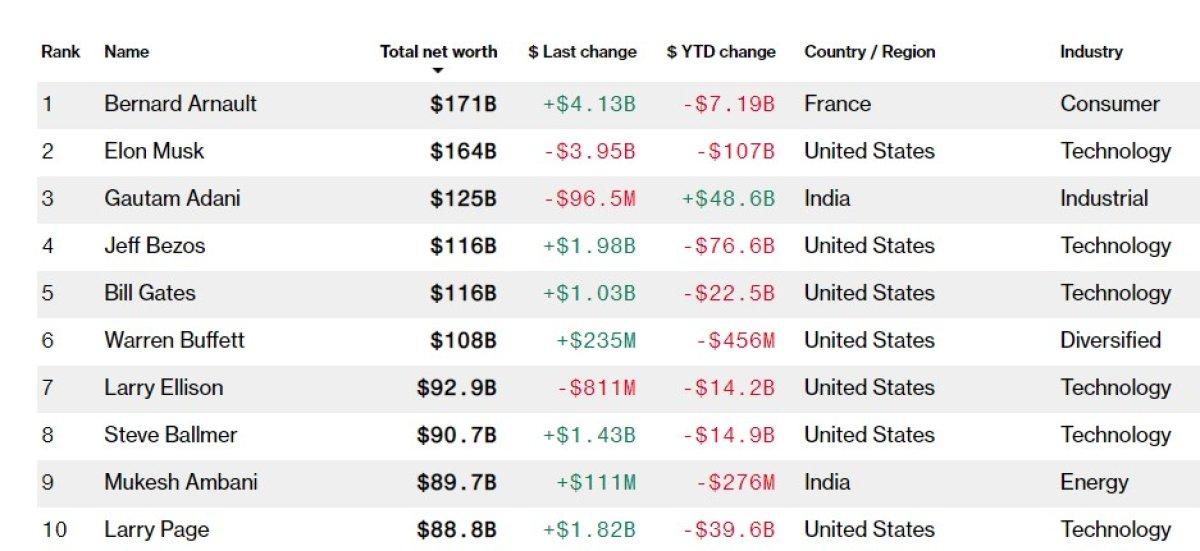Open Larry Page's profile link
Image resolution: width=1200 pixels, height=551 pixels.
click(156, 529)
